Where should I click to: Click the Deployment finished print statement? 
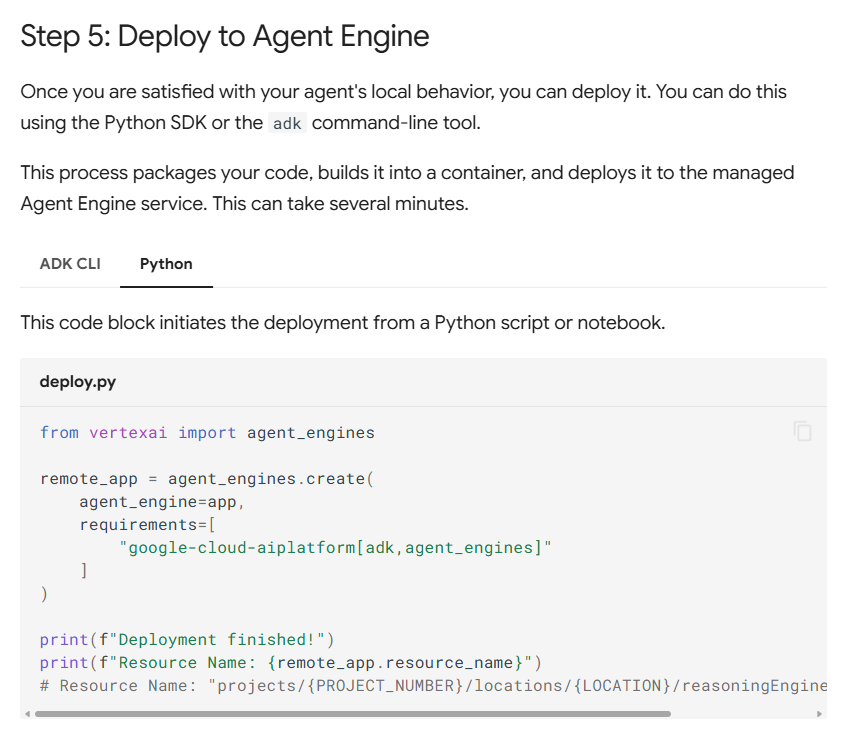click(187, 640)
